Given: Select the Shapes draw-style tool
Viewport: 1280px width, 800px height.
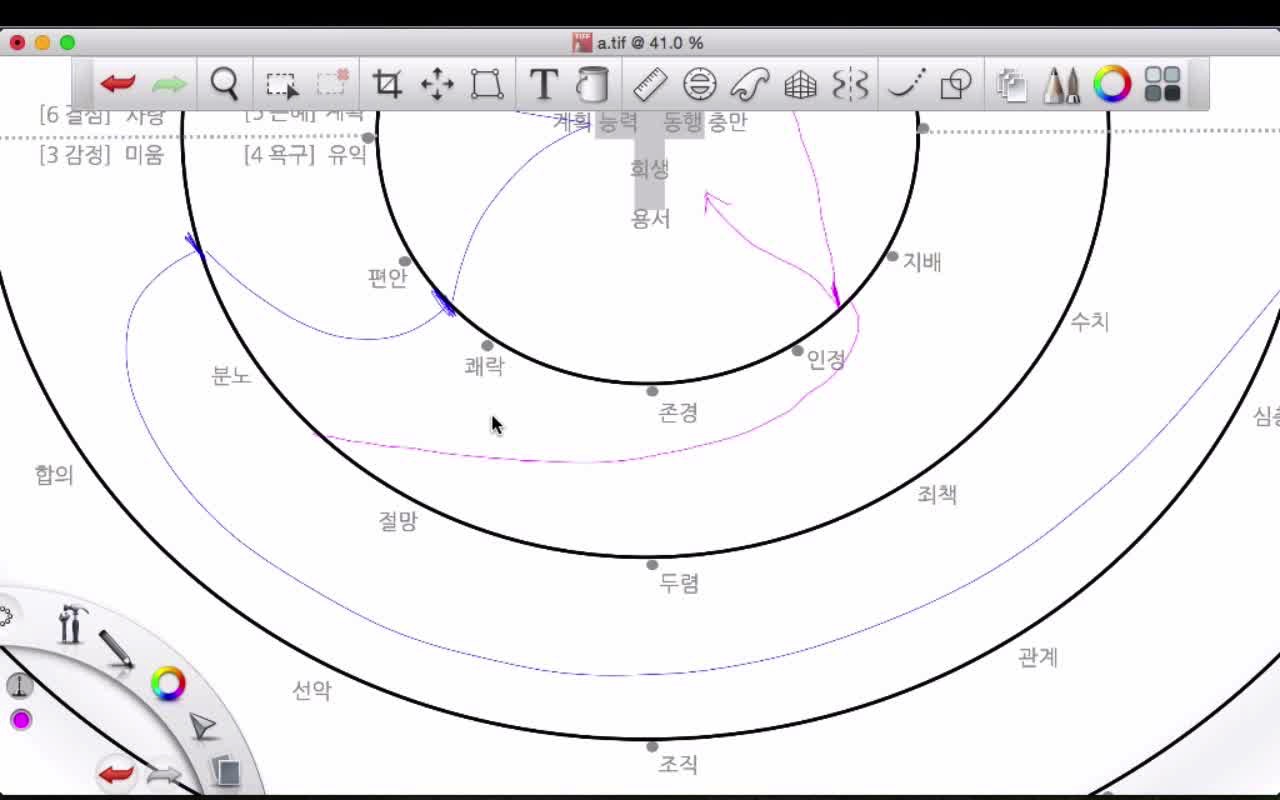Looking at the screenshot, I should coord(956,85).
